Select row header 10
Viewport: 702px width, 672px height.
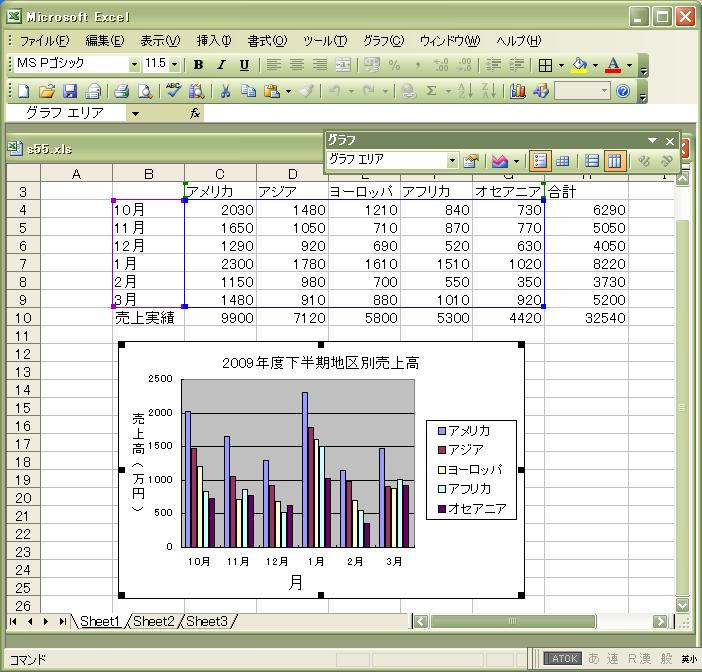(x=23, y=318)
